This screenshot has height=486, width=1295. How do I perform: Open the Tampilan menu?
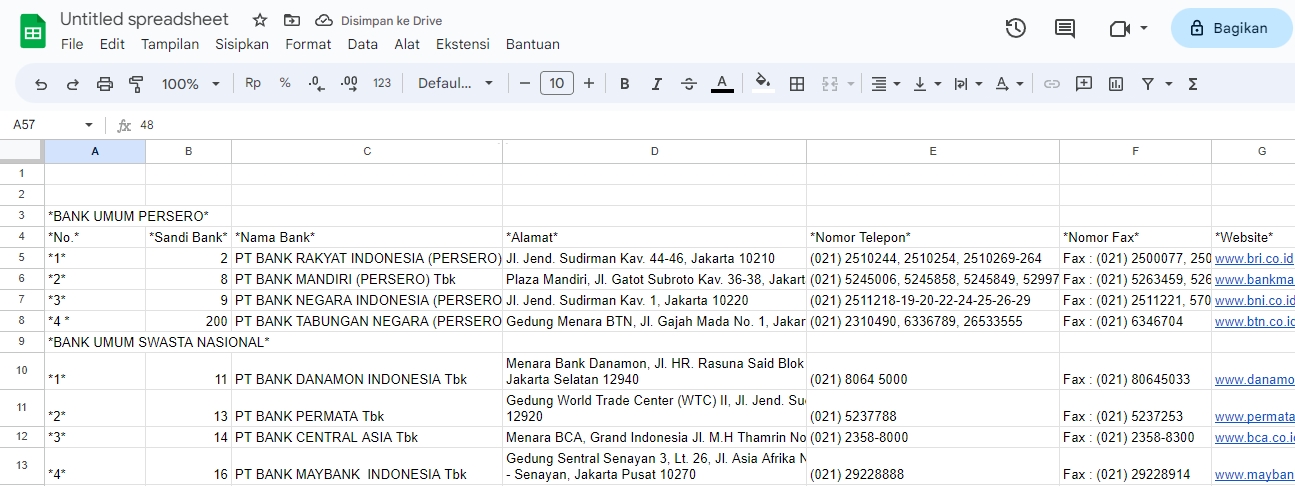(x=170, y=44)
